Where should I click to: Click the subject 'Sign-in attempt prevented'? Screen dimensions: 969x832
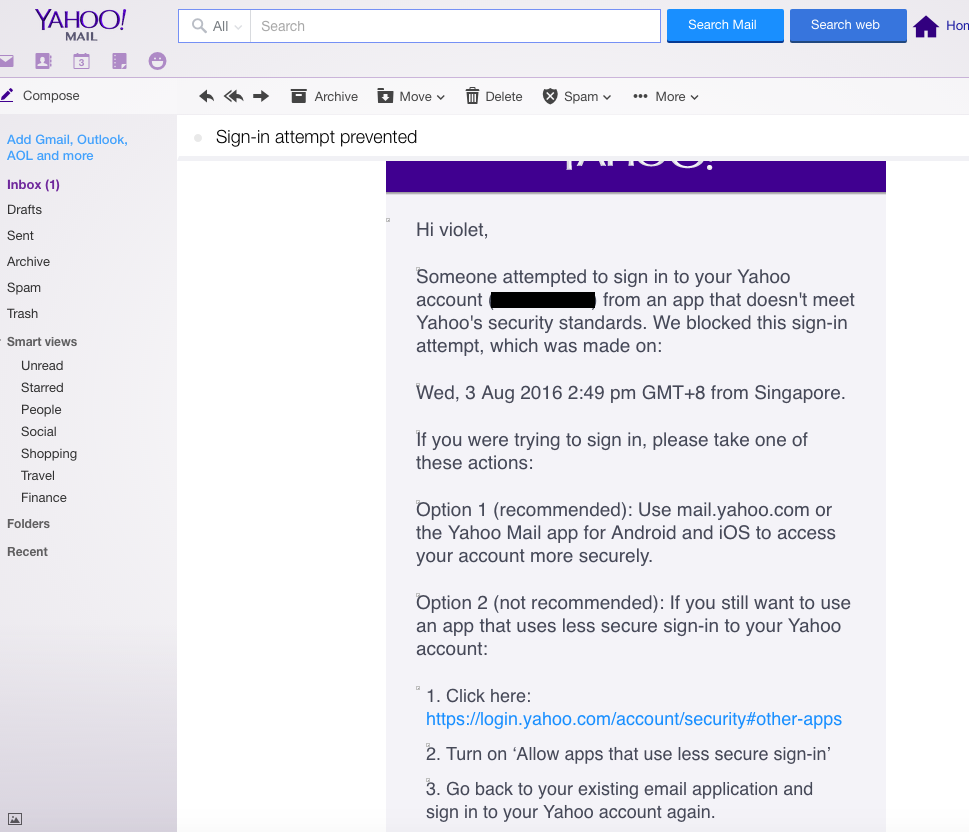(x=316, y=137)
